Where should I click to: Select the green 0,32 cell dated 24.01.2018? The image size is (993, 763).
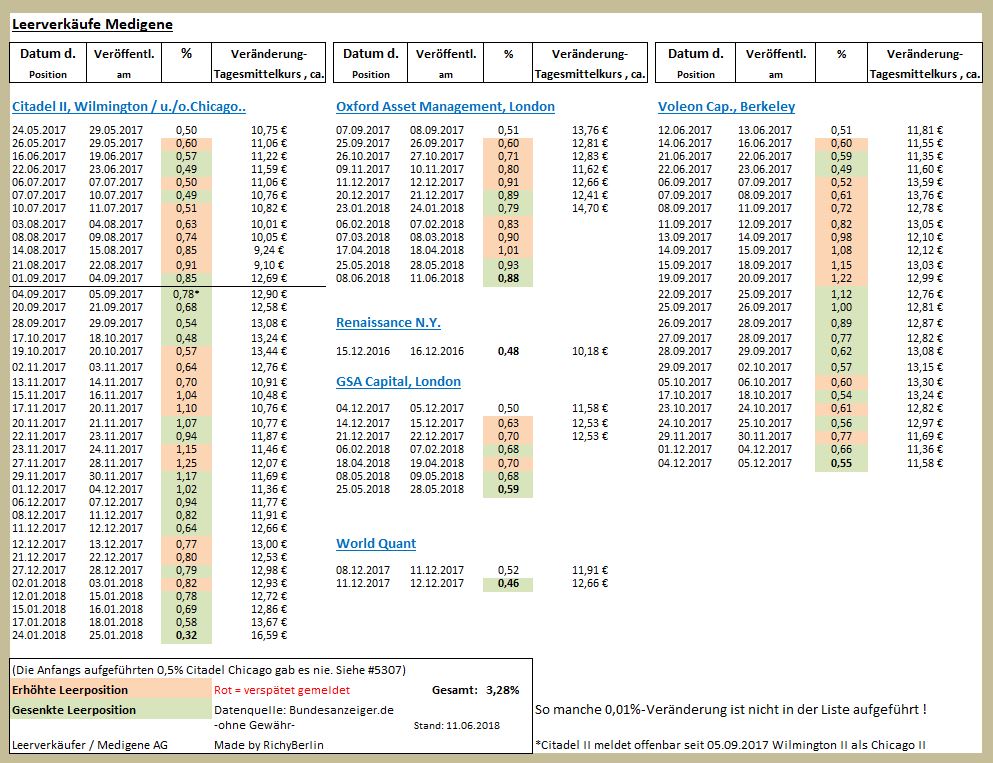(x=185, y=634)
